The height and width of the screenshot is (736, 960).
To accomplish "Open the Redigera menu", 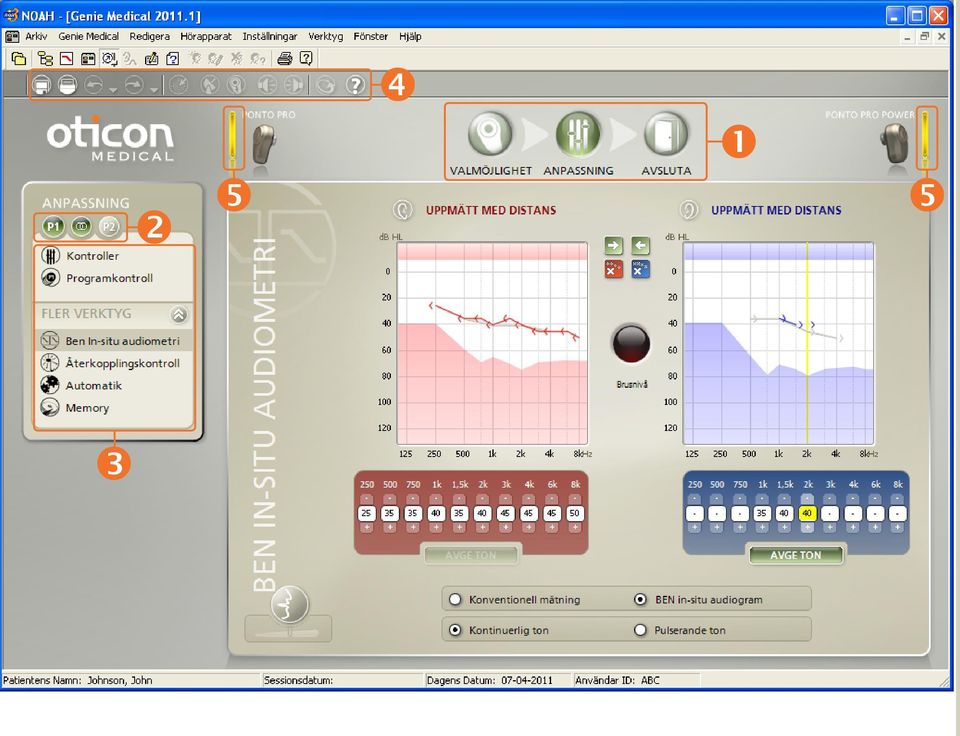I will click(x=149, y=37).
